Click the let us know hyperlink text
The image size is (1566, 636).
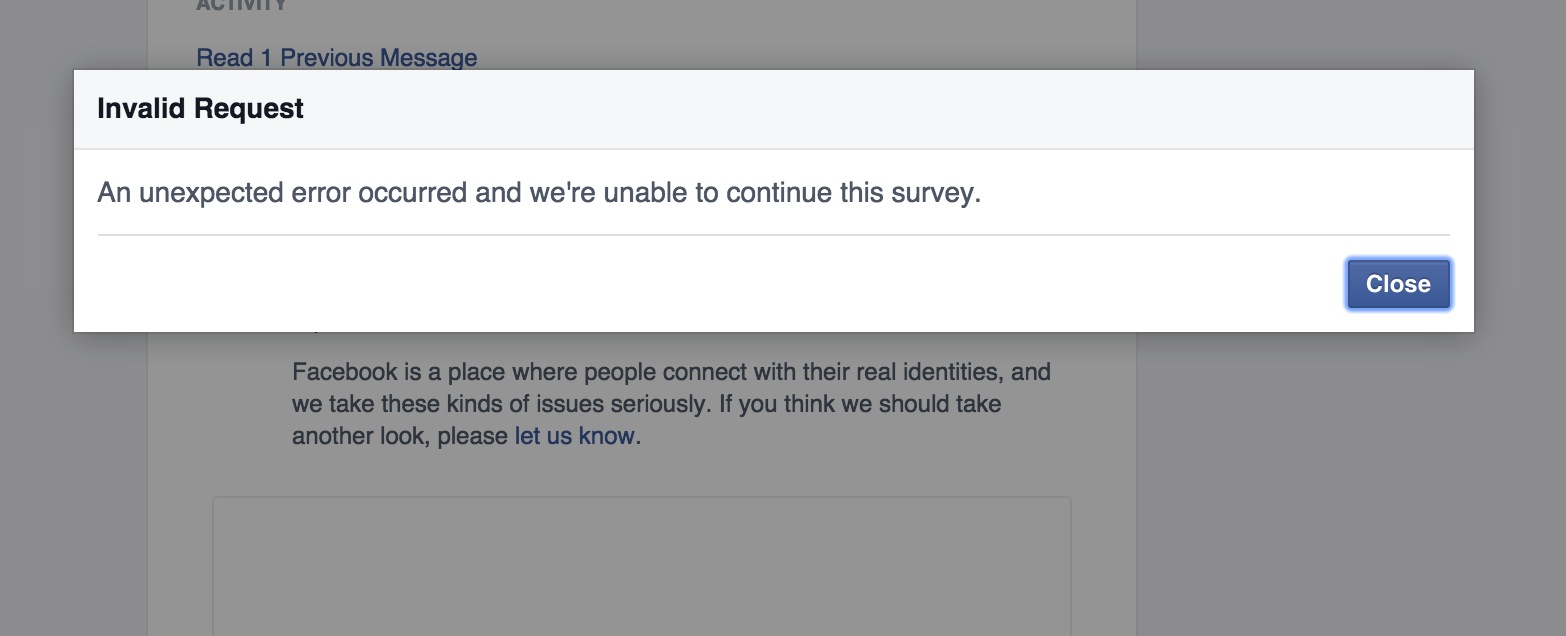pyautogui.click(x=572, y=435)
